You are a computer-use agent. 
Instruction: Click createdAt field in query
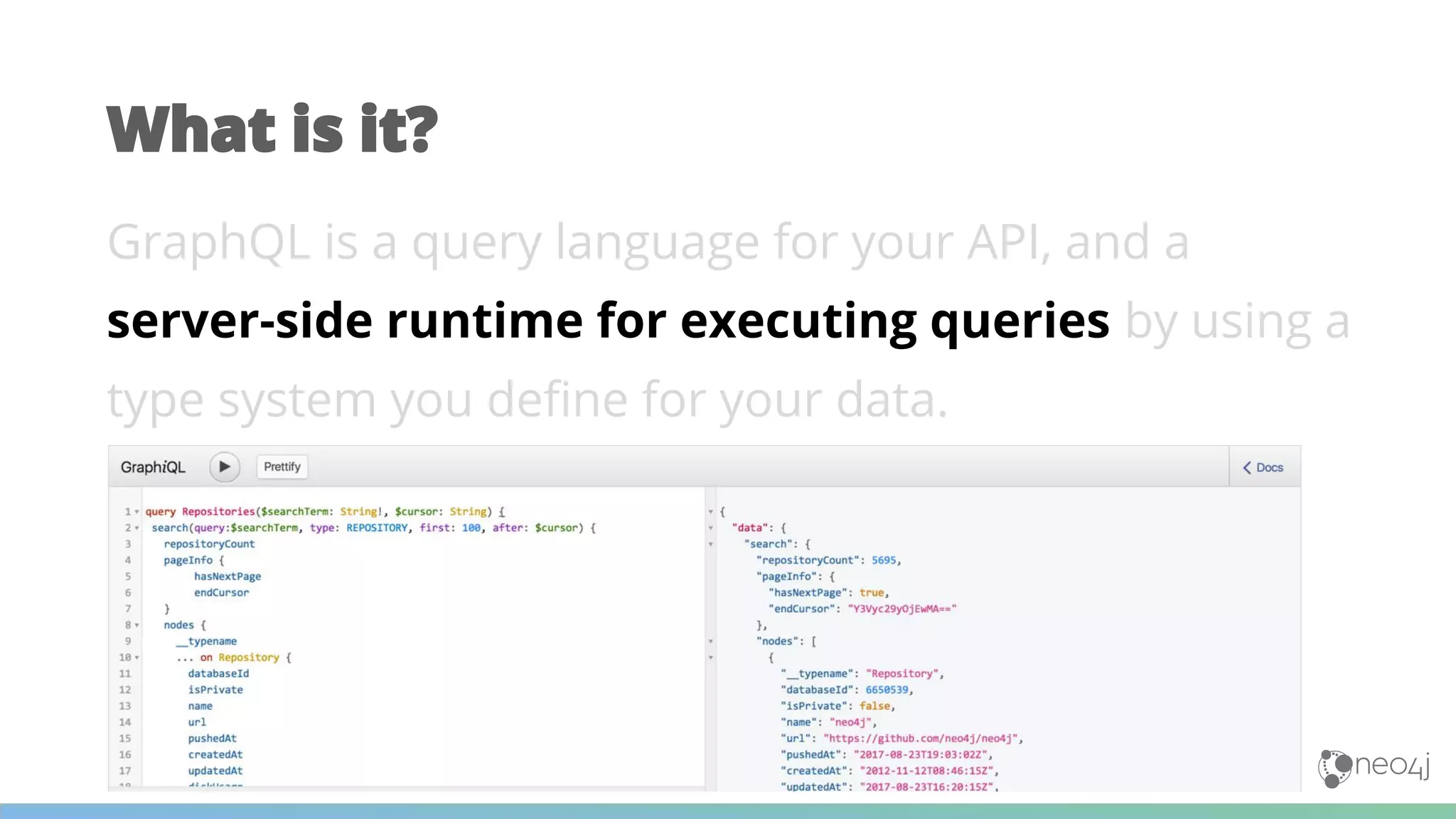(215, 755)
